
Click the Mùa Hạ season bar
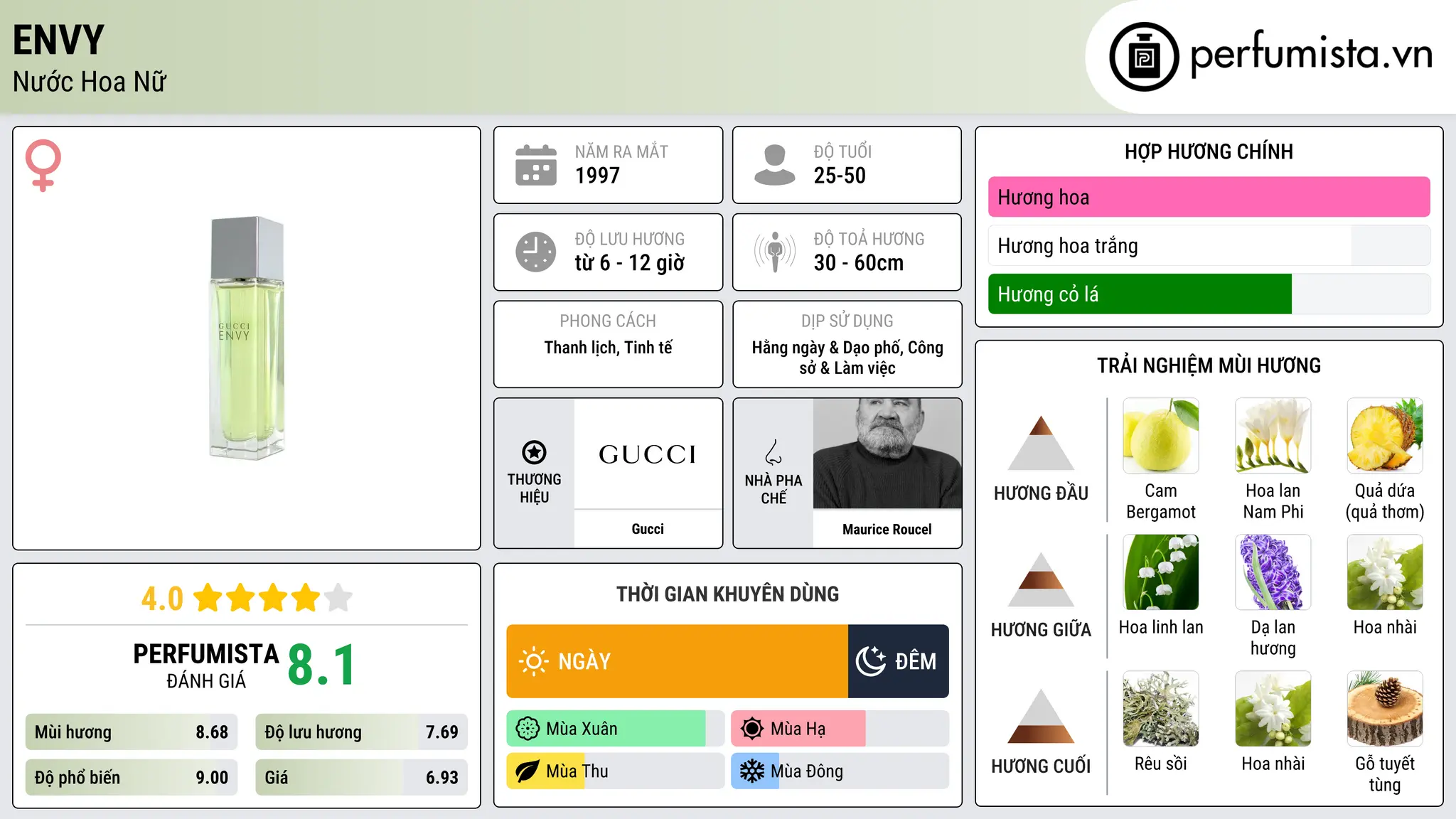(840, 729)
